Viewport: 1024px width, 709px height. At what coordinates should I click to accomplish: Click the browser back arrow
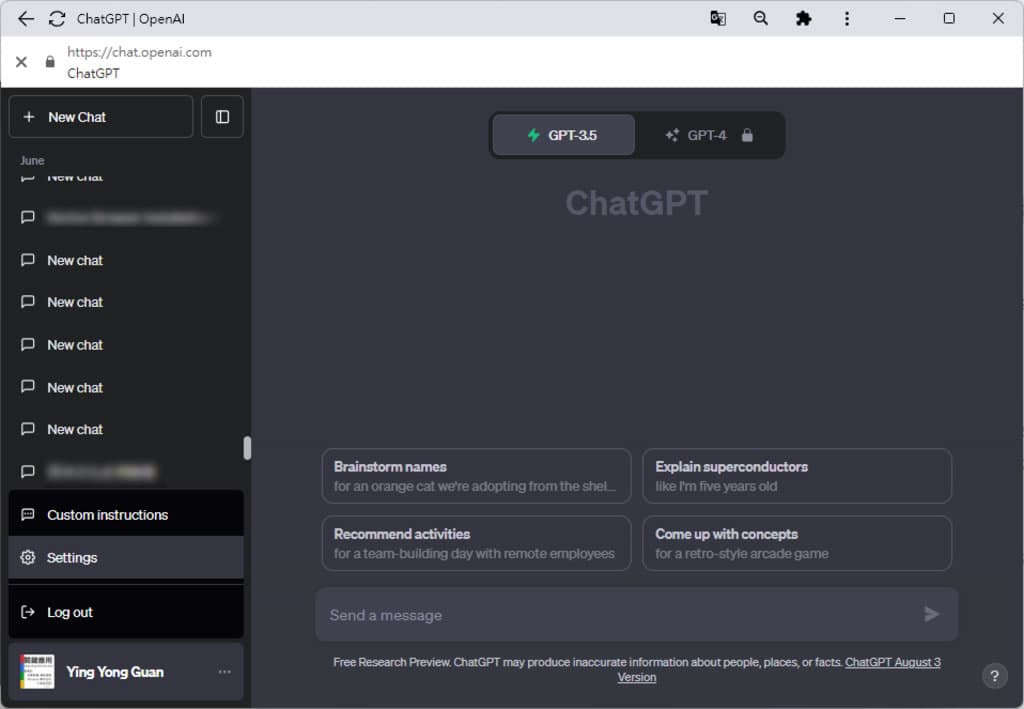tap(25, 19)
